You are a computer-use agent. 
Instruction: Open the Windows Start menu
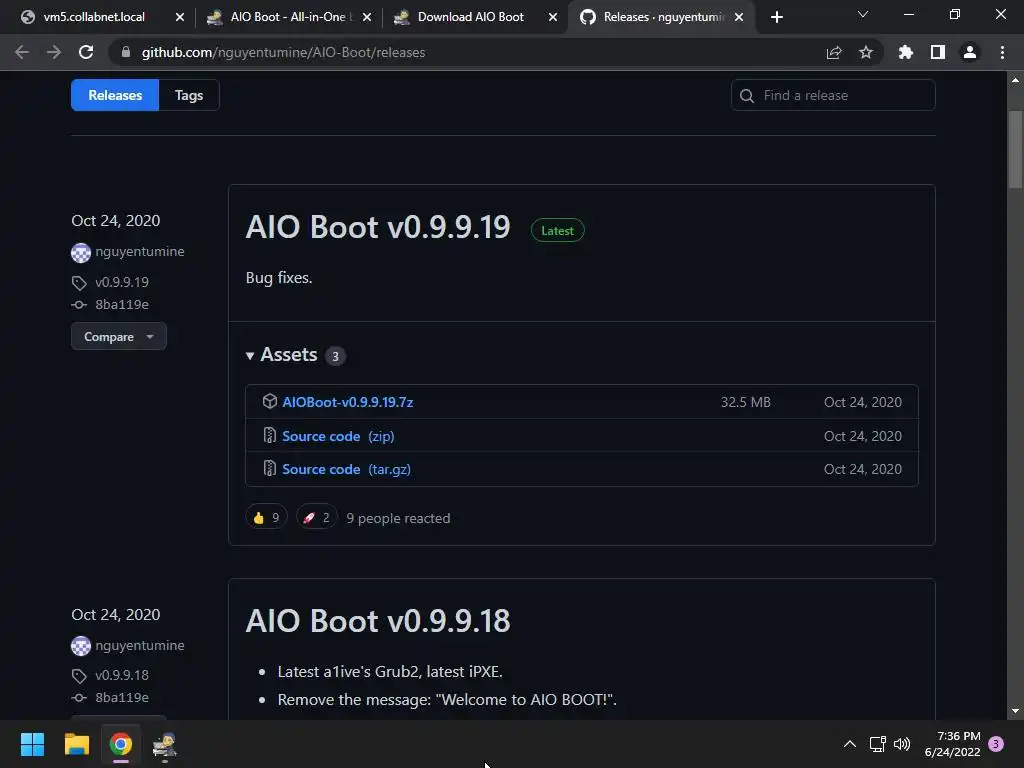32,744
